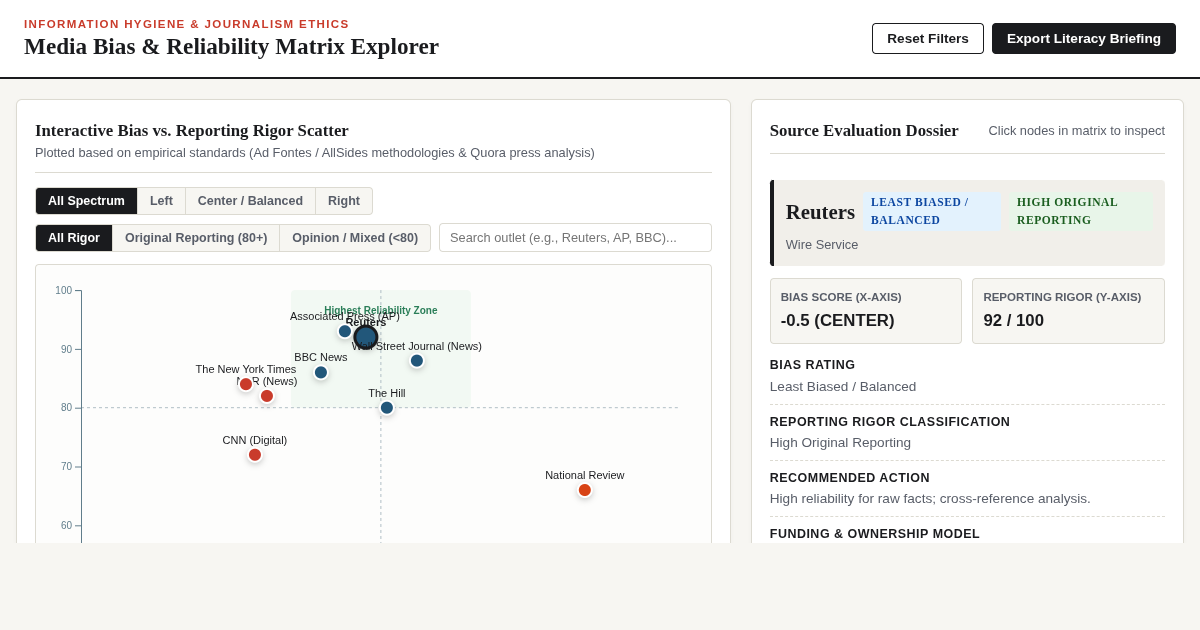1200x630 pixels.
Task: Click the High Original Reporting badge
Action: (x=1081, y=211)
